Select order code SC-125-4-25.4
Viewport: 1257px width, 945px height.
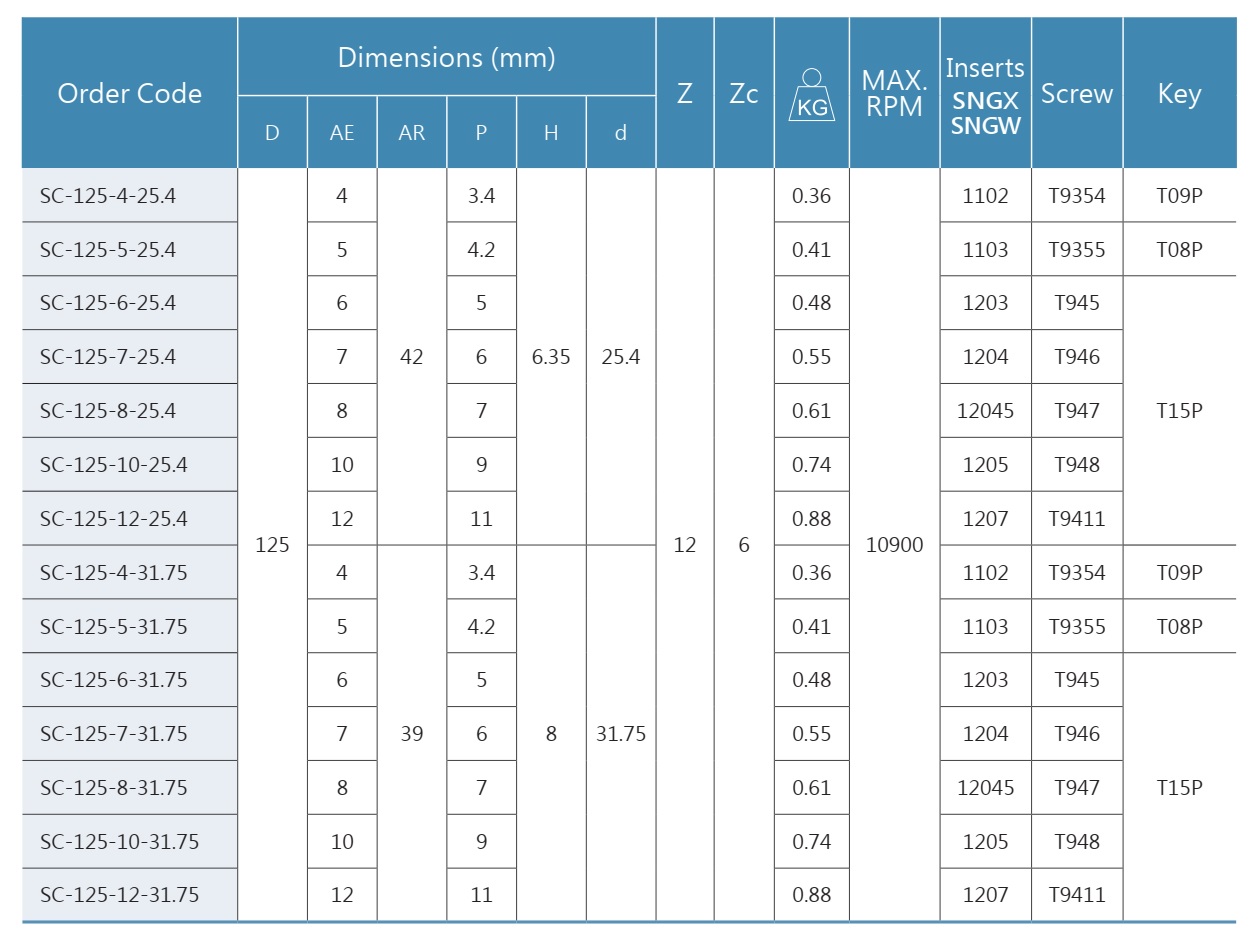[x=108, y=196]
